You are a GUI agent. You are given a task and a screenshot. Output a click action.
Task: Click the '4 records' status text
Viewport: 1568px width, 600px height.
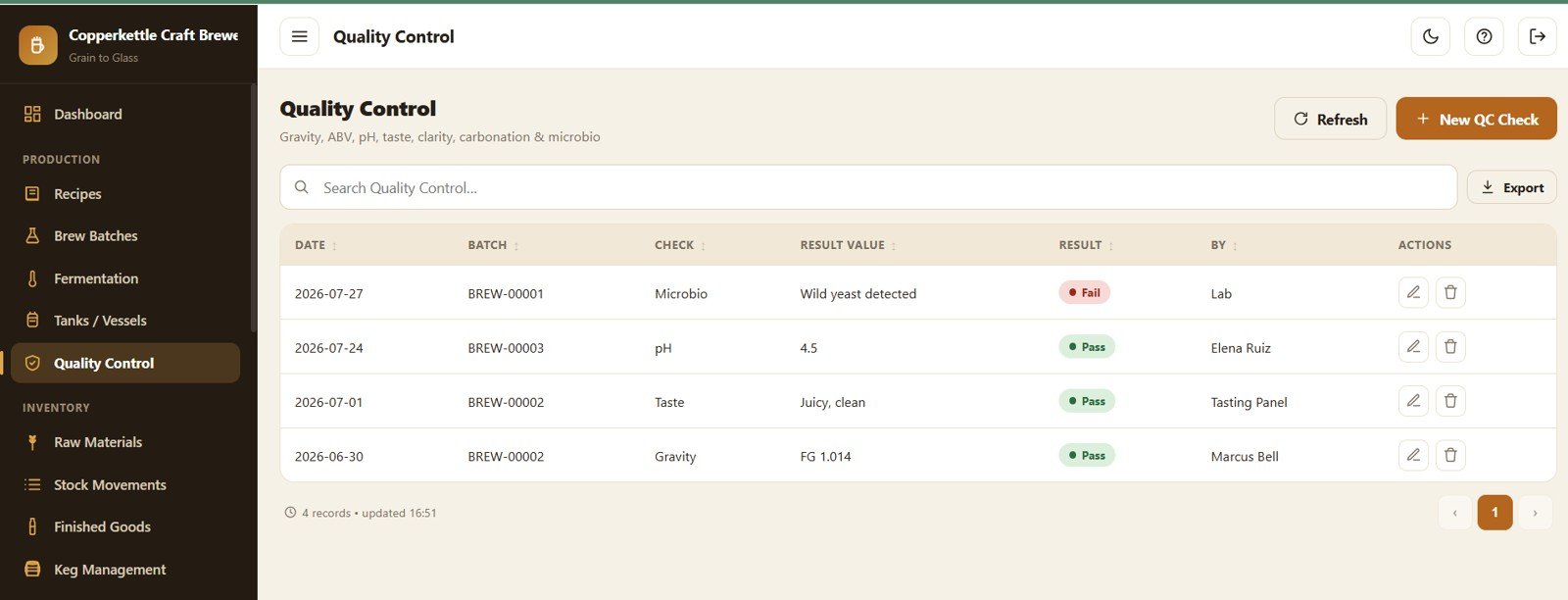click(326, 513)
